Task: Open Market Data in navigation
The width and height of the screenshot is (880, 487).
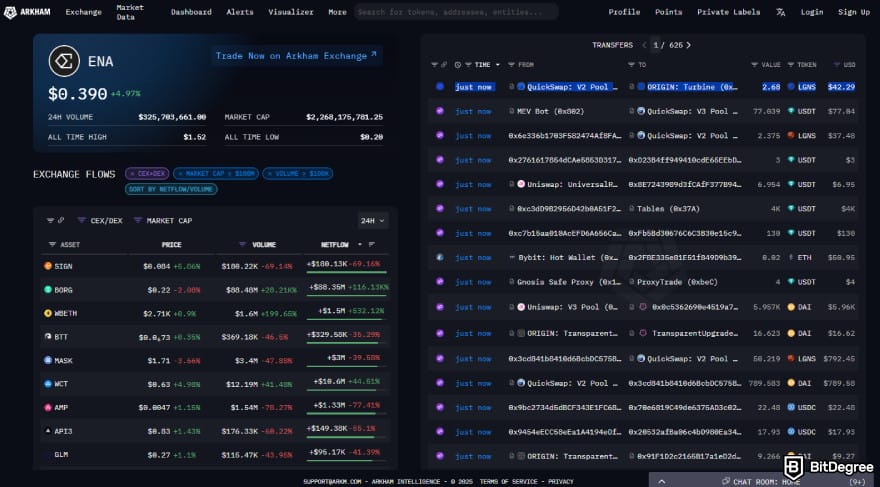Action: (130, 12)
